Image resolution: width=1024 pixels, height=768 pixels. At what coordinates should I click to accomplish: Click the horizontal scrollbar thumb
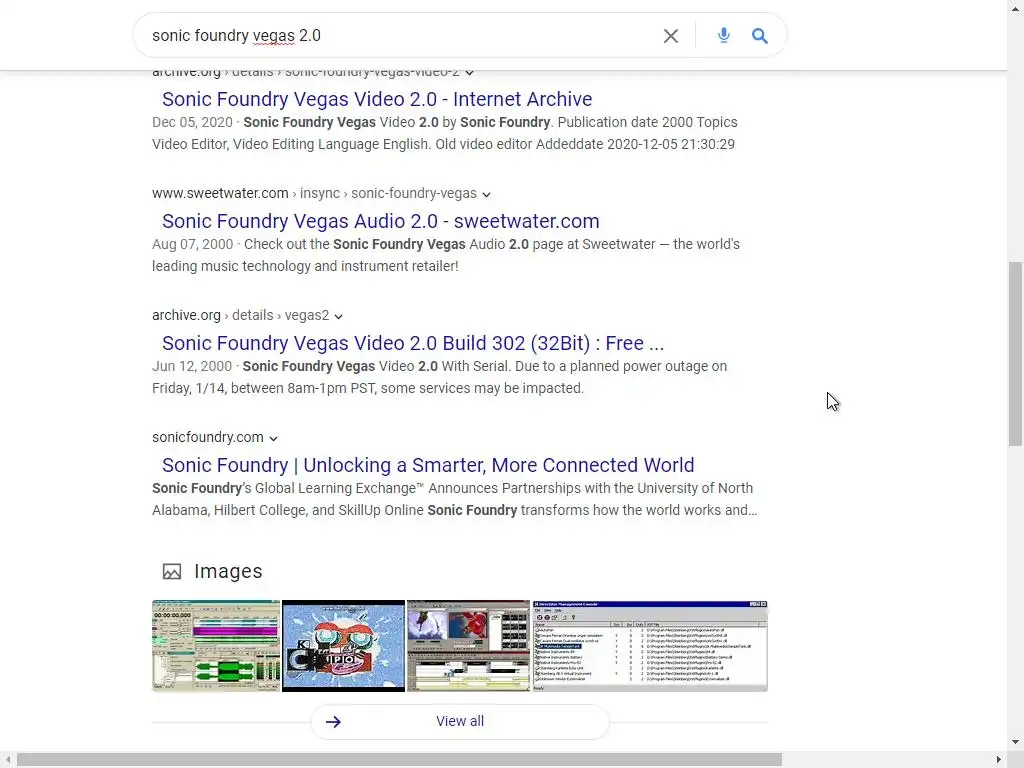[399, 760]
